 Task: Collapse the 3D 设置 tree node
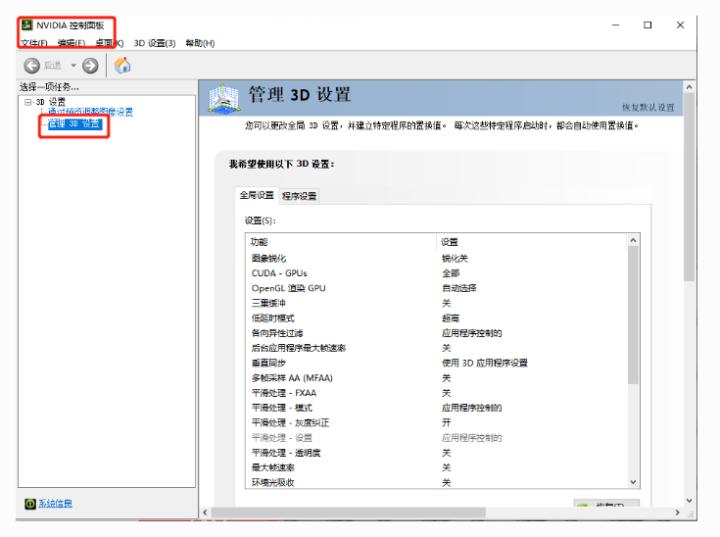(x=28, y=102)
